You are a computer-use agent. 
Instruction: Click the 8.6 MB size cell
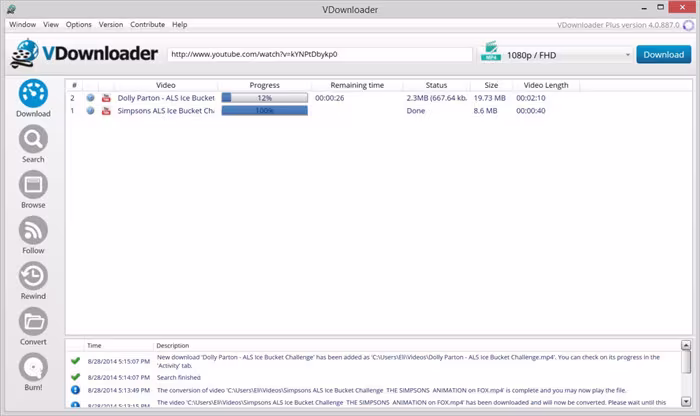point(485,111)
